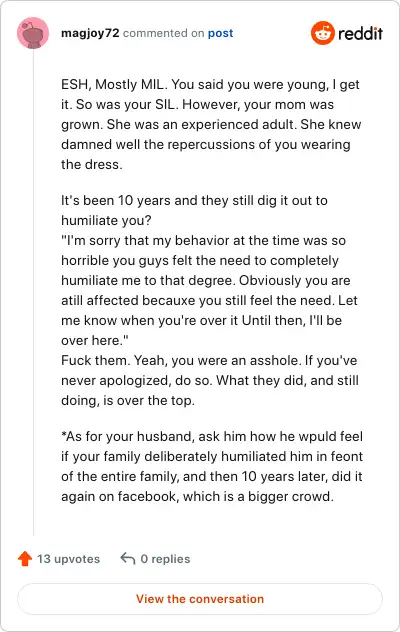Open magjoy72's pink avatar image
400x632 pixels.
[x=33, y=33]
